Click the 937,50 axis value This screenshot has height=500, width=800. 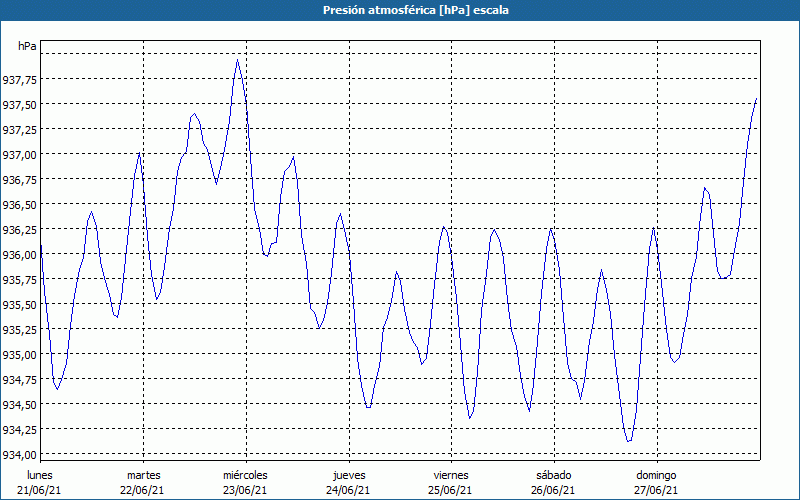(19, 104)
